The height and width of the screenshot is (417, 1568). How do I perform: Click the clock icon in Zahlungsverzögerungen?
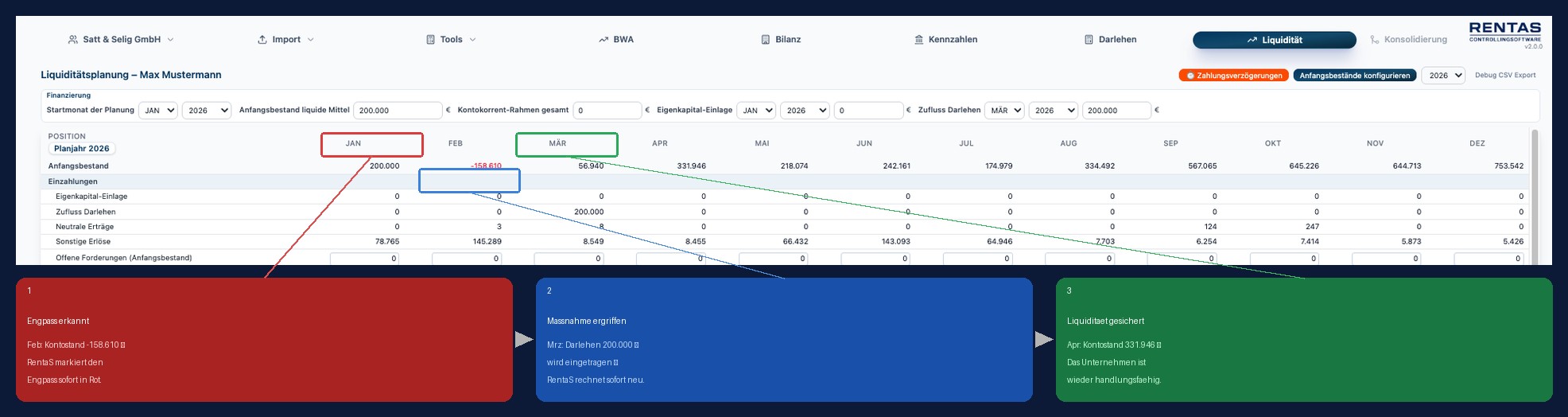click(x=1190, y=76)
